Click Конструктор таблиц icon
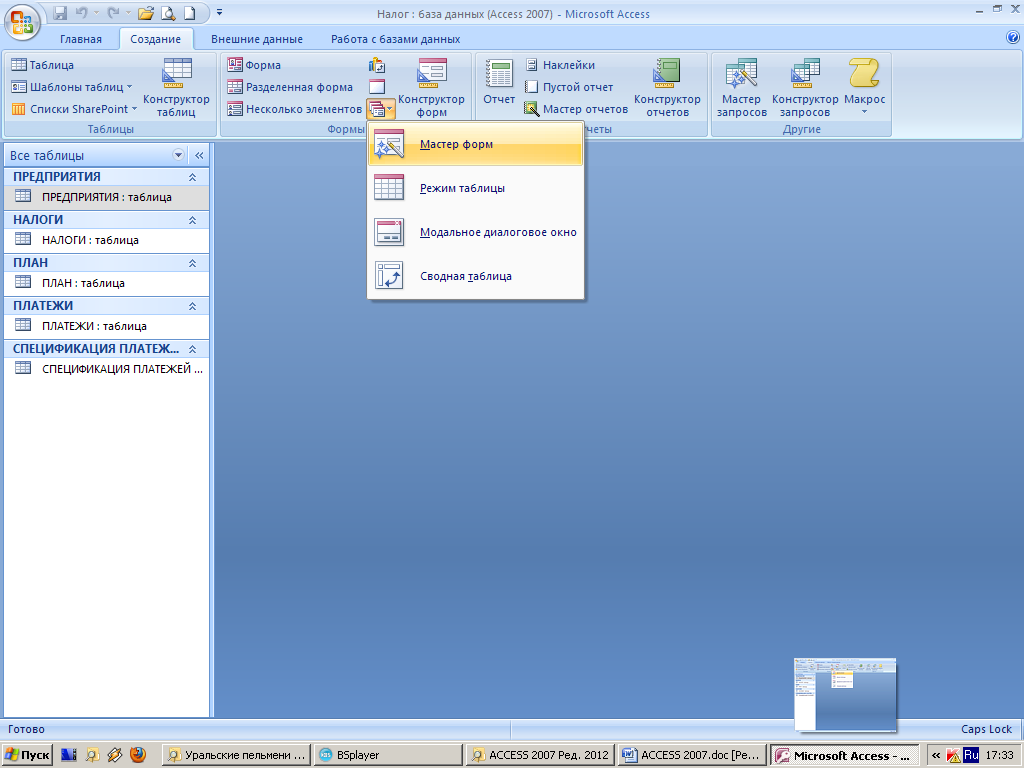 tap(176, 88)
